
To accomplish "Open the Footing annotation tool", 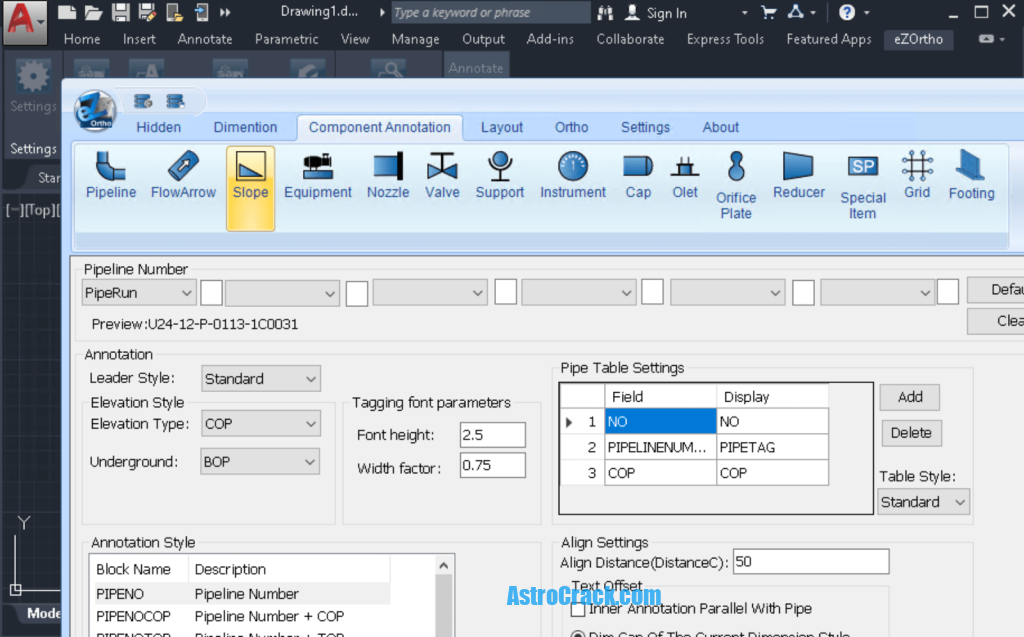I will click(971, 175).
